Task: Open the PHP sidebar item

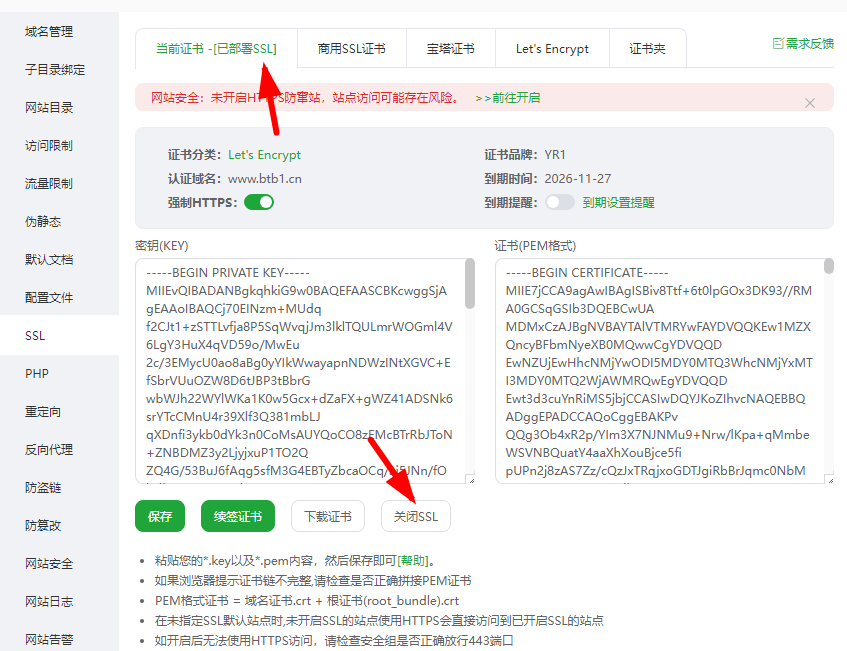Action: tap(37, 373)
